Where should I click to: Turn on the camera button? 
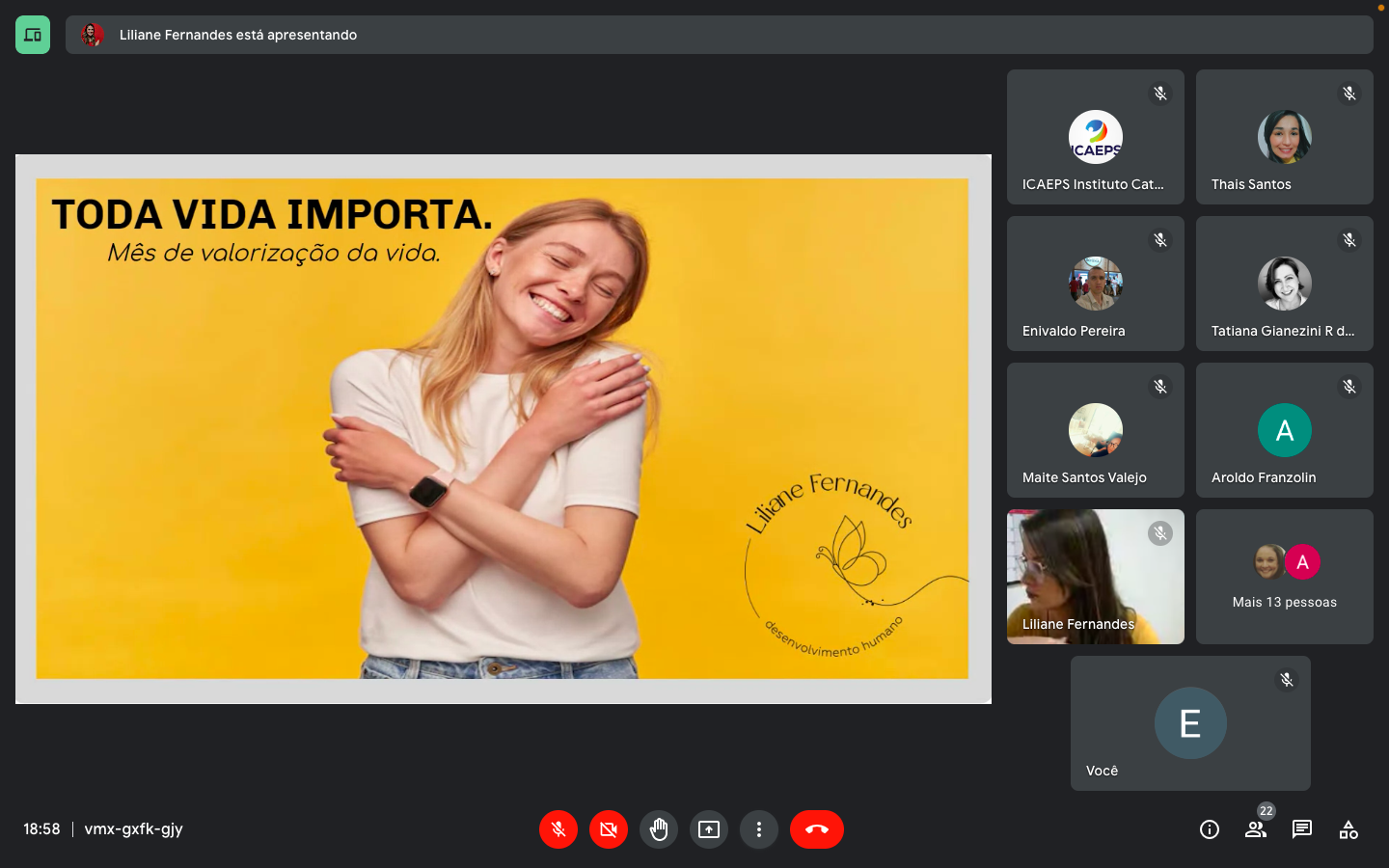(609, 829)
